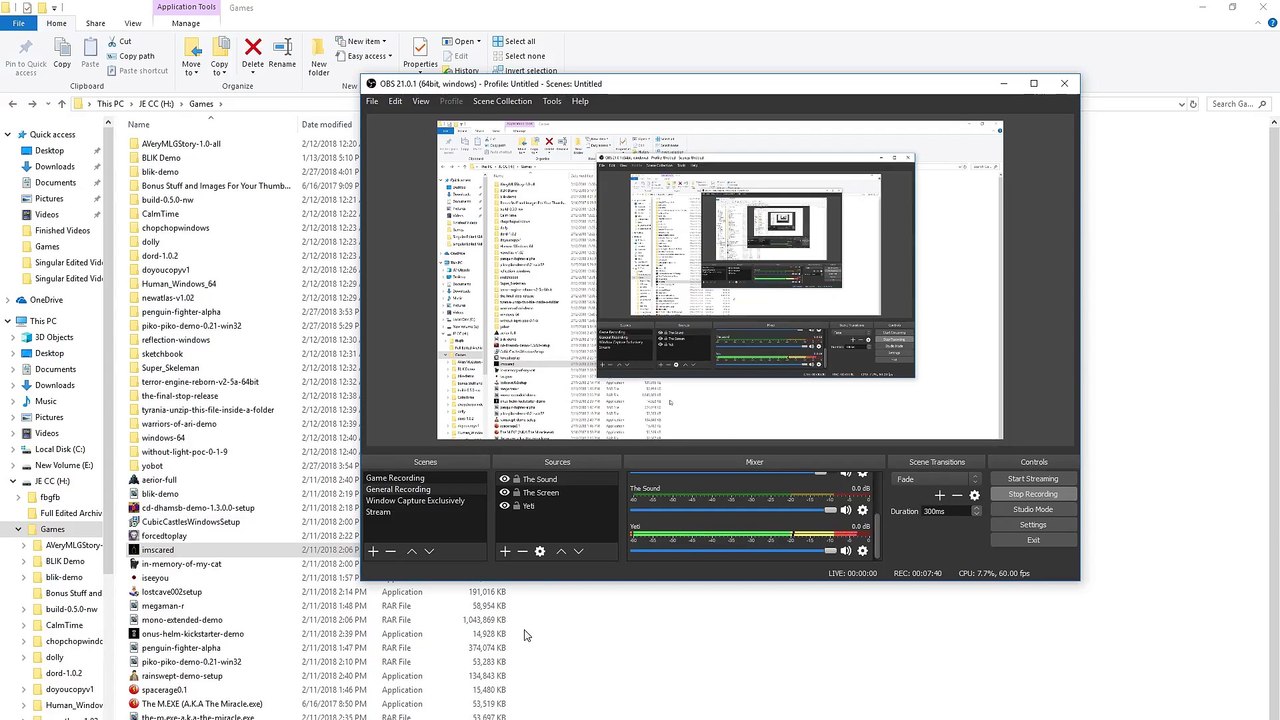This screenshot has height=720, width=1280.
Task: Click Yeti volume slider
Action: pyautogui.click(x=733, y=550)
